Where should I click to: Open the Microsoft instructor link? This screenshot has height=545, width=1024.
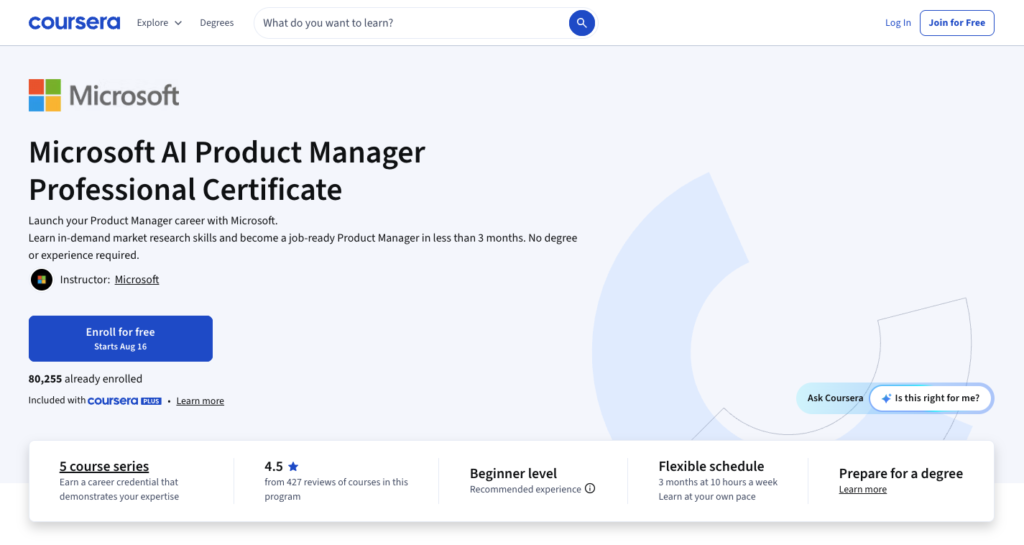point(136,279)
